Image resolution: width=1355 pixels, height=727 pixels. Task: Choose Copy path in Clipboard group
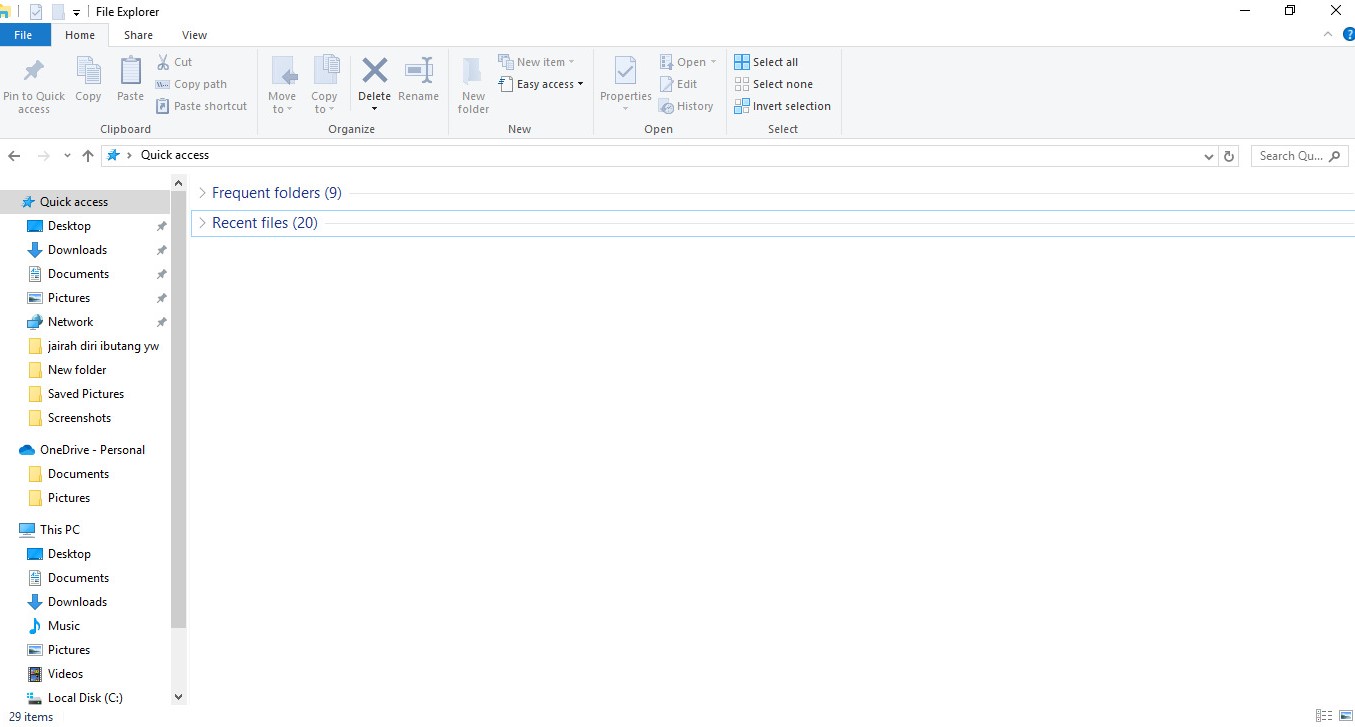tap(192, 84)
